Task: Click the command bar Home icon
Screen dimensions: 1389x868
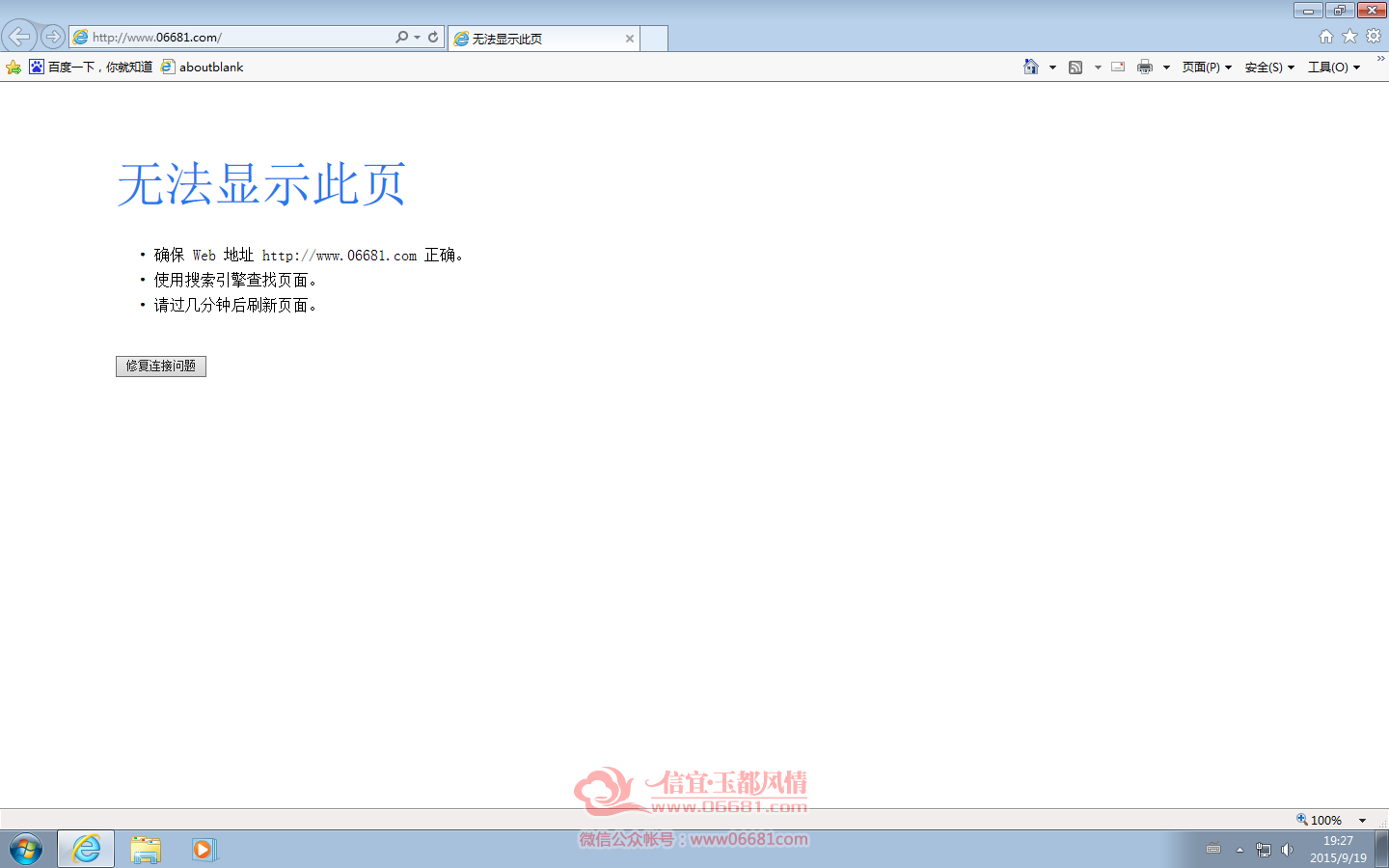Action: tap(1031, 67)
